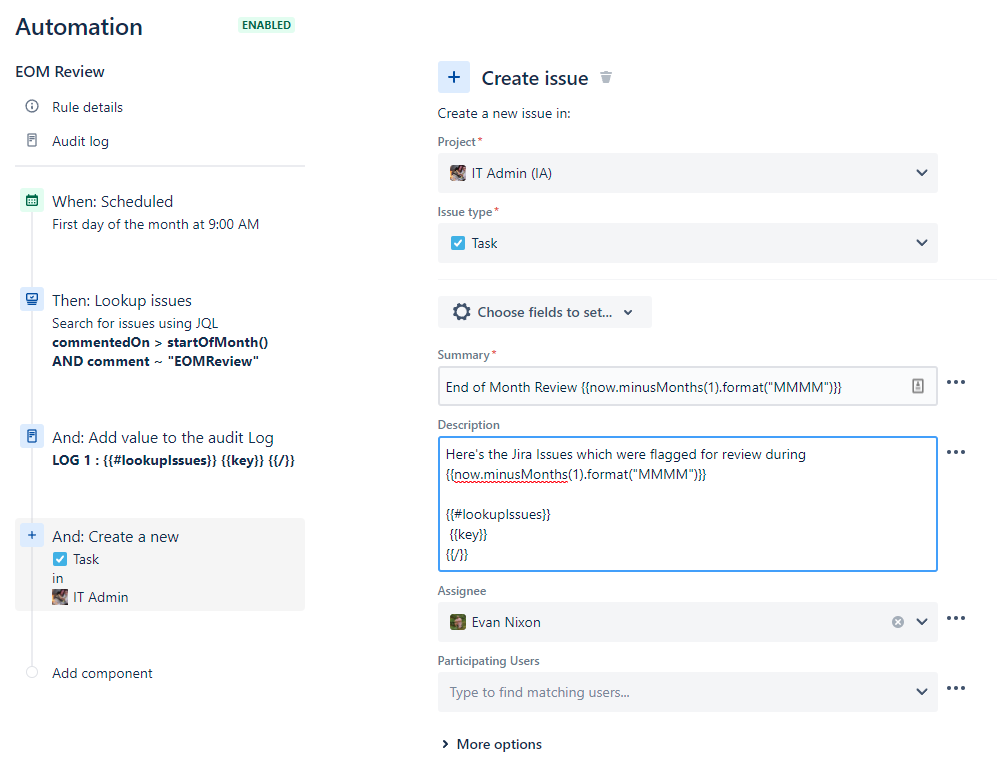Open the three-dot menu next to Assignee
The height and width of the screenshot is (774, 997).
coord(956,618)
